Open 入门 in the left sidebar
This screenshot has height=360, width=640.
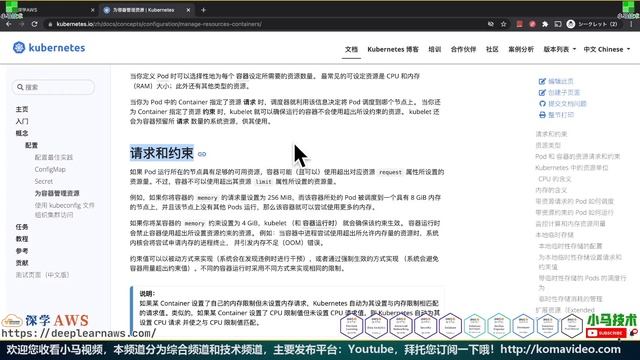coord(22,121)
